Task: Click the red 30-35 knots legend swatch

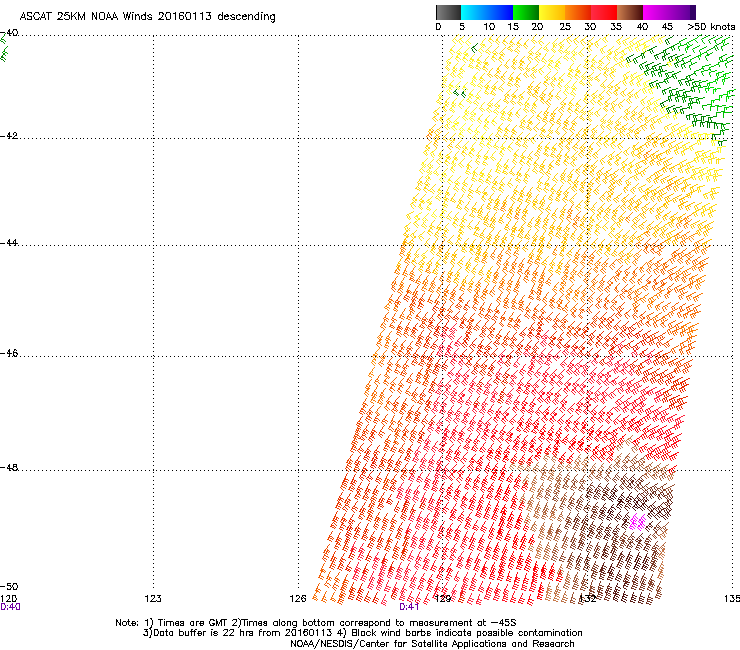Action: (x=604, y=12)
